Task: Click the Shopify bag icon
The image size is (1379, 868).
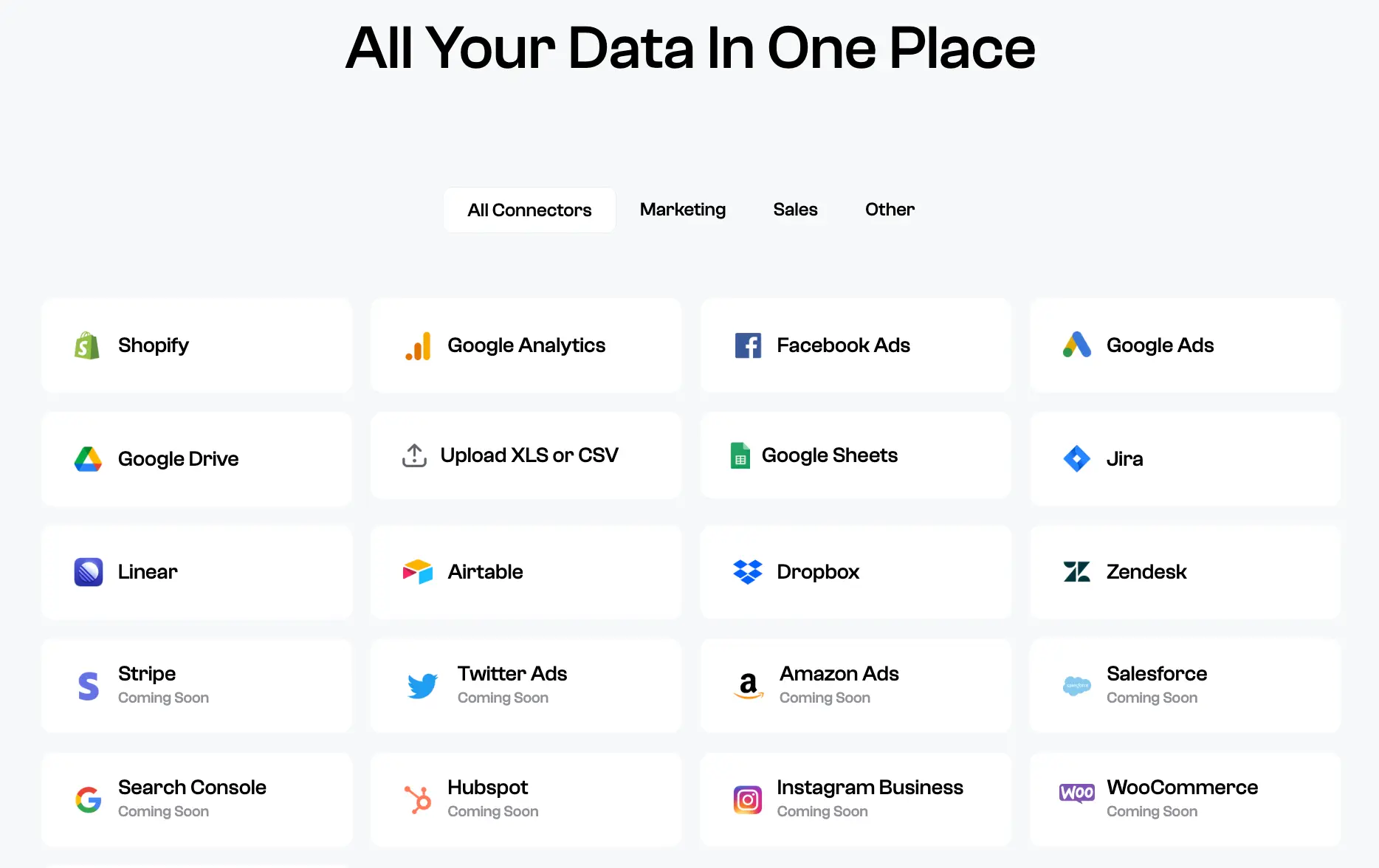Action: (86, 345)
